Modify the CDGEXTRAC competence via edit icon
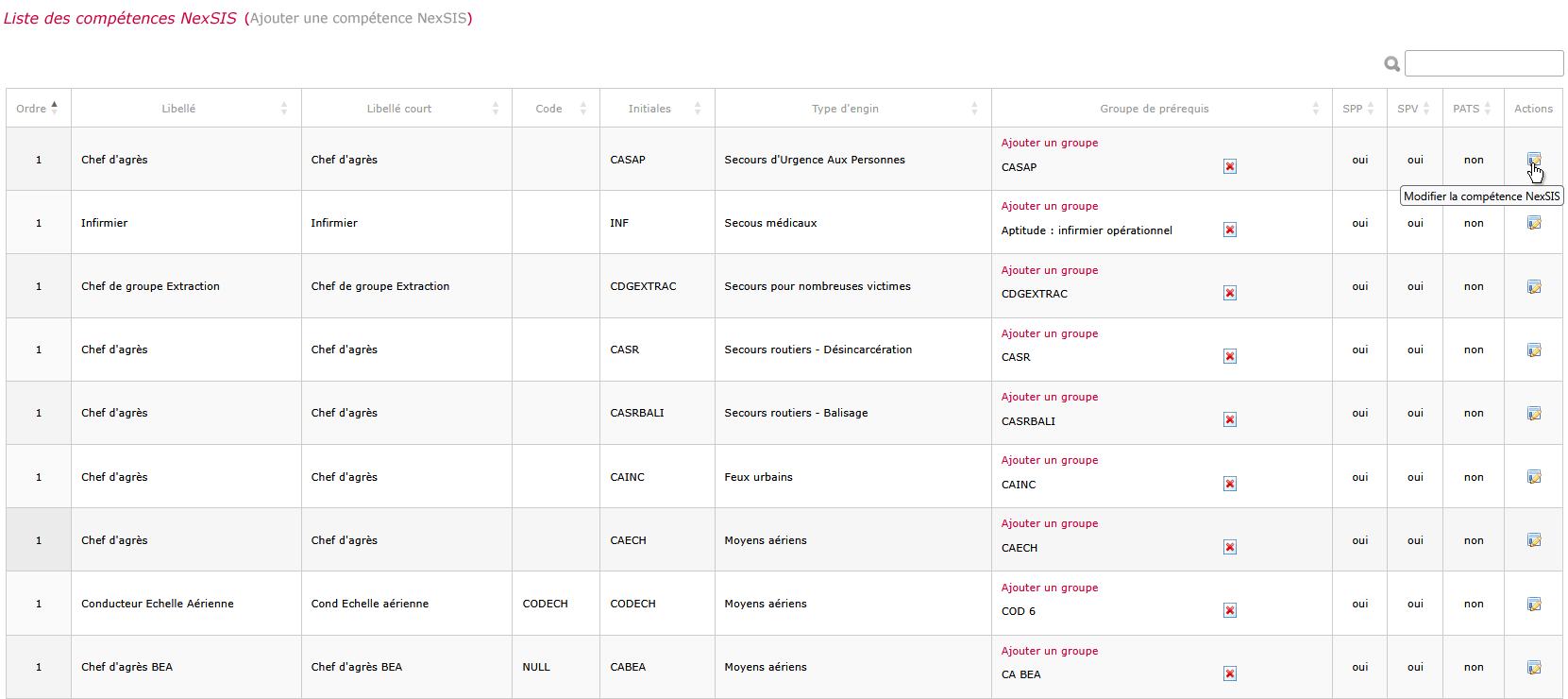Screen dimensions: 1568x699 (1534, 286)
